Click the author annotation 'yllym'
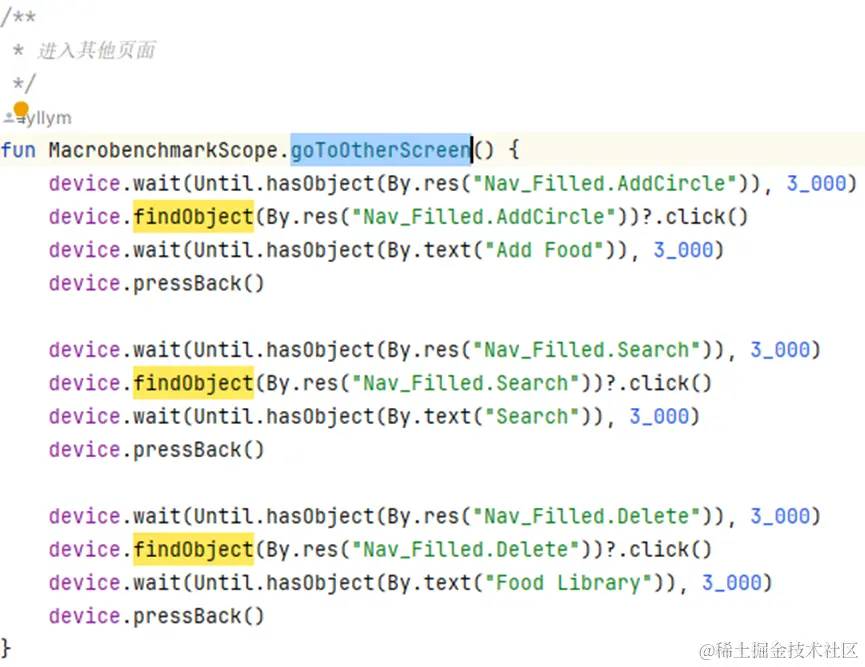Image resolution: width=865 pixels, height=667 pixels. [x=49, y=118]
